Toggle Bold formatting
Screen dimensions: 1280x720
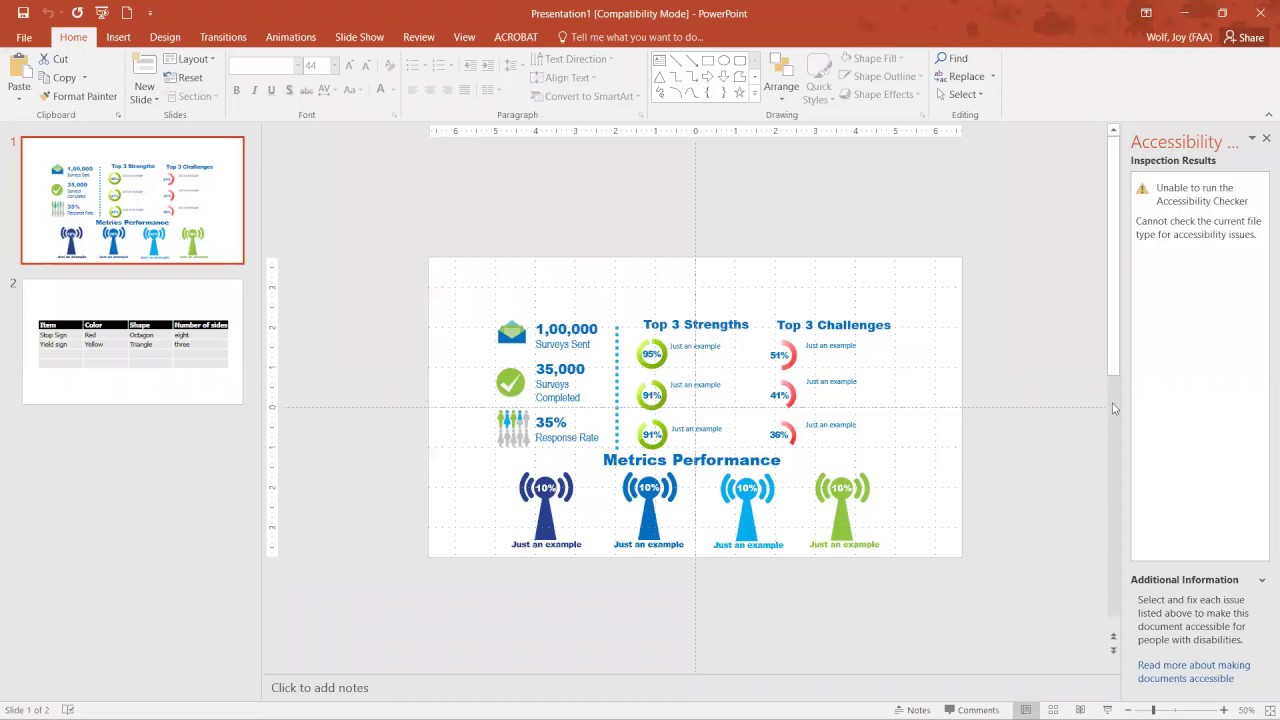236,90
